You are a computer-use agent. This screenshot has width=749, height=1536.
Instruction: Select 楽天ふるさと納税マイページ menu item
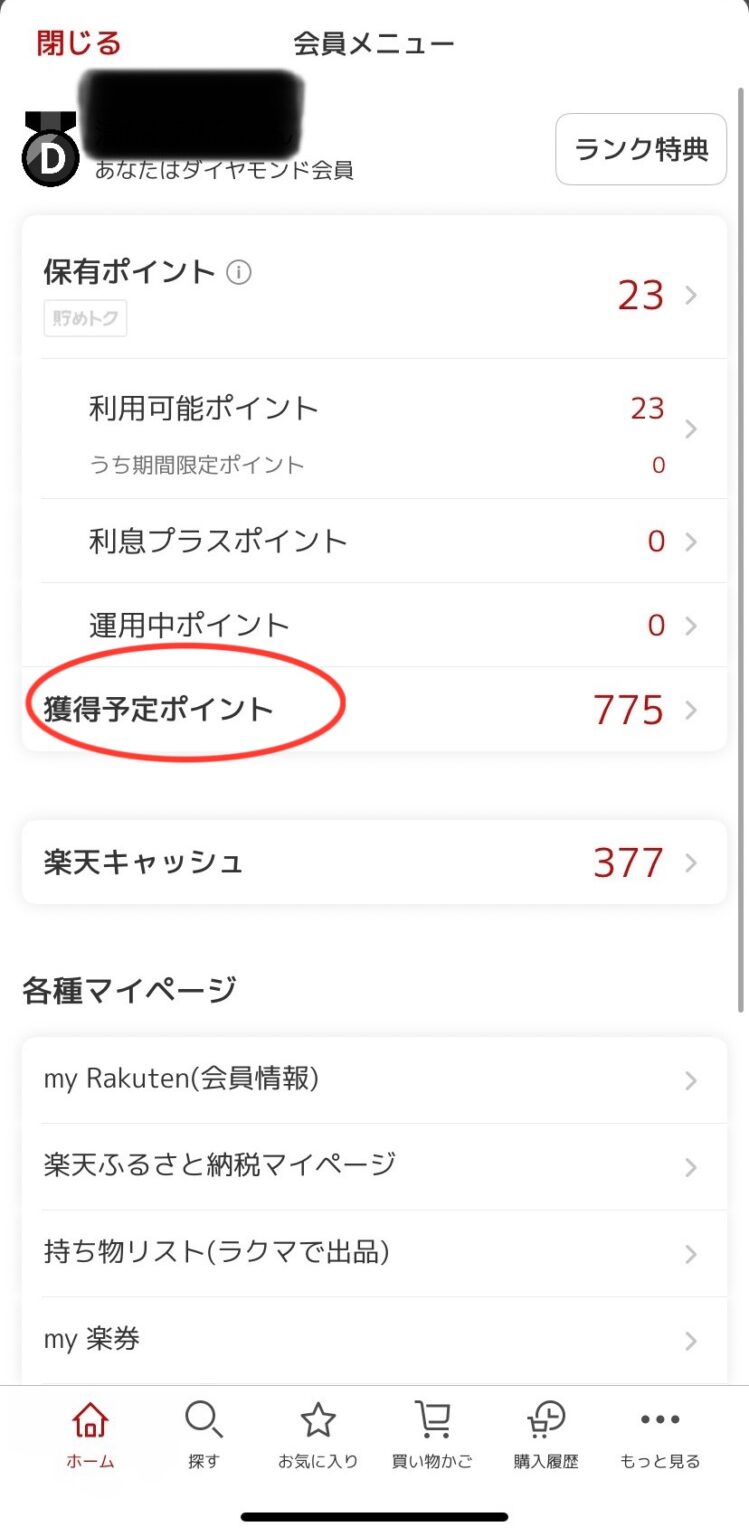(374, 1166)
